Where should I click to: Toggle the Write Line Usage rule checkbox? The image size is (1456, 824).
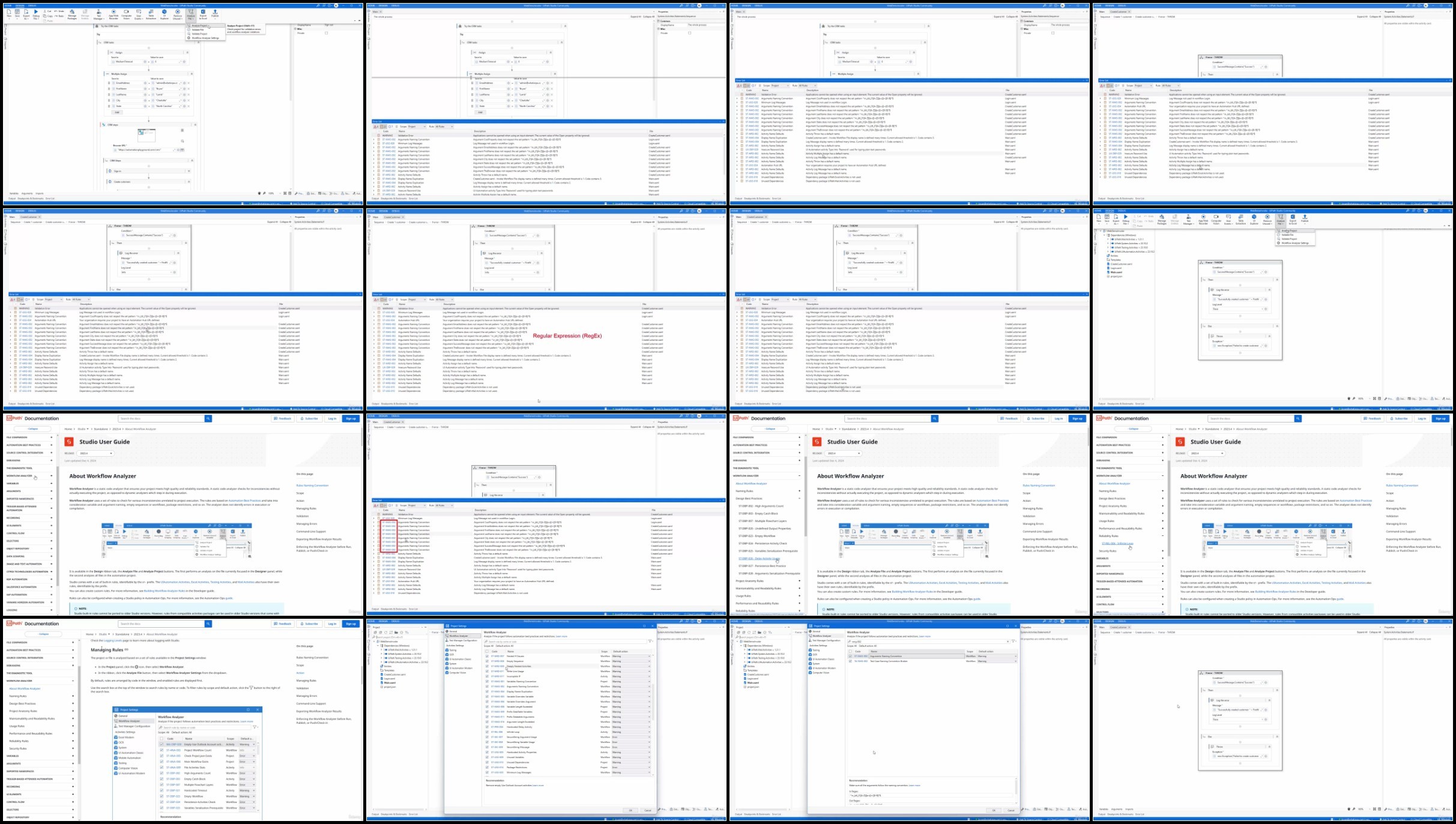(x=487, y=671)
